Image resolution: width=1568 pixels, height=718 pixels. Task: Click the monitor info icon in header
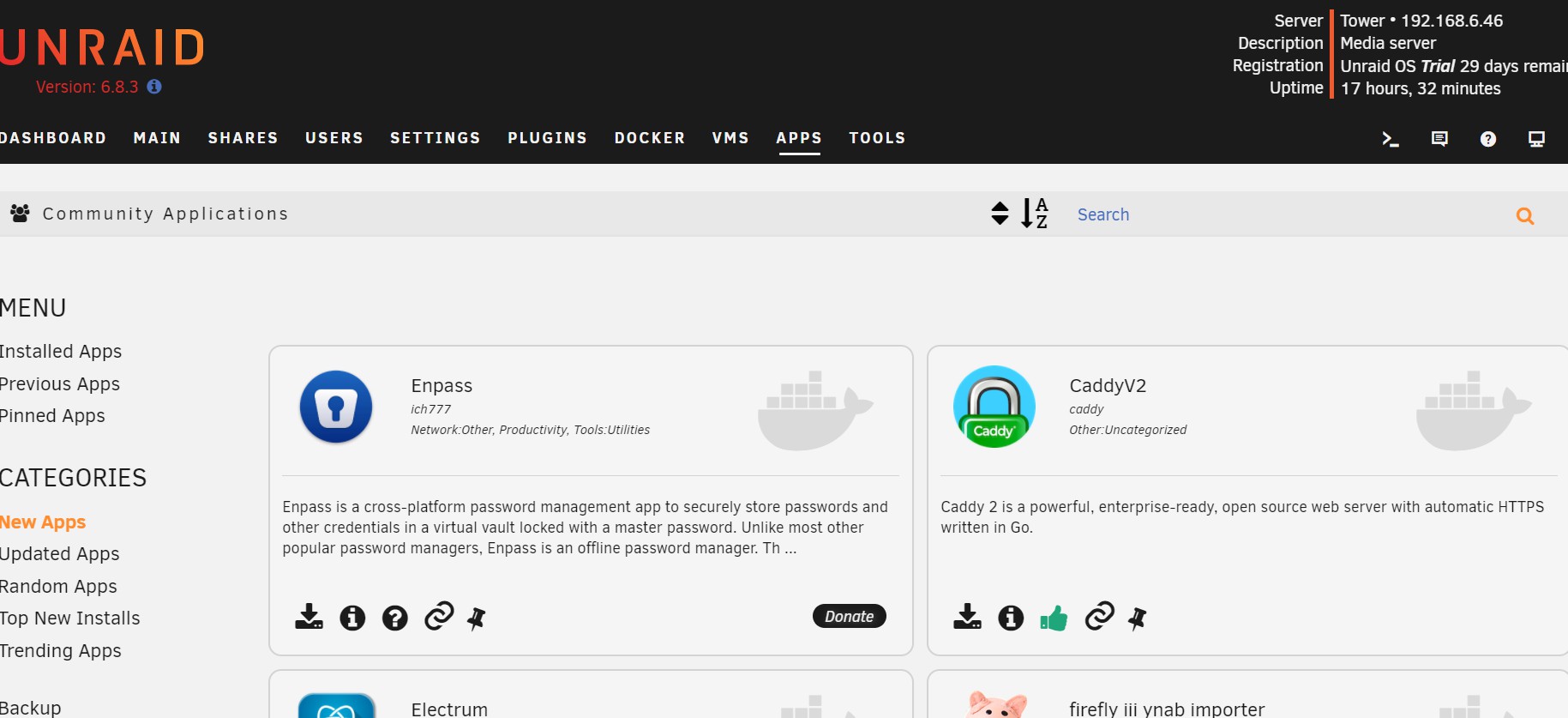(x=1537, y=139)
